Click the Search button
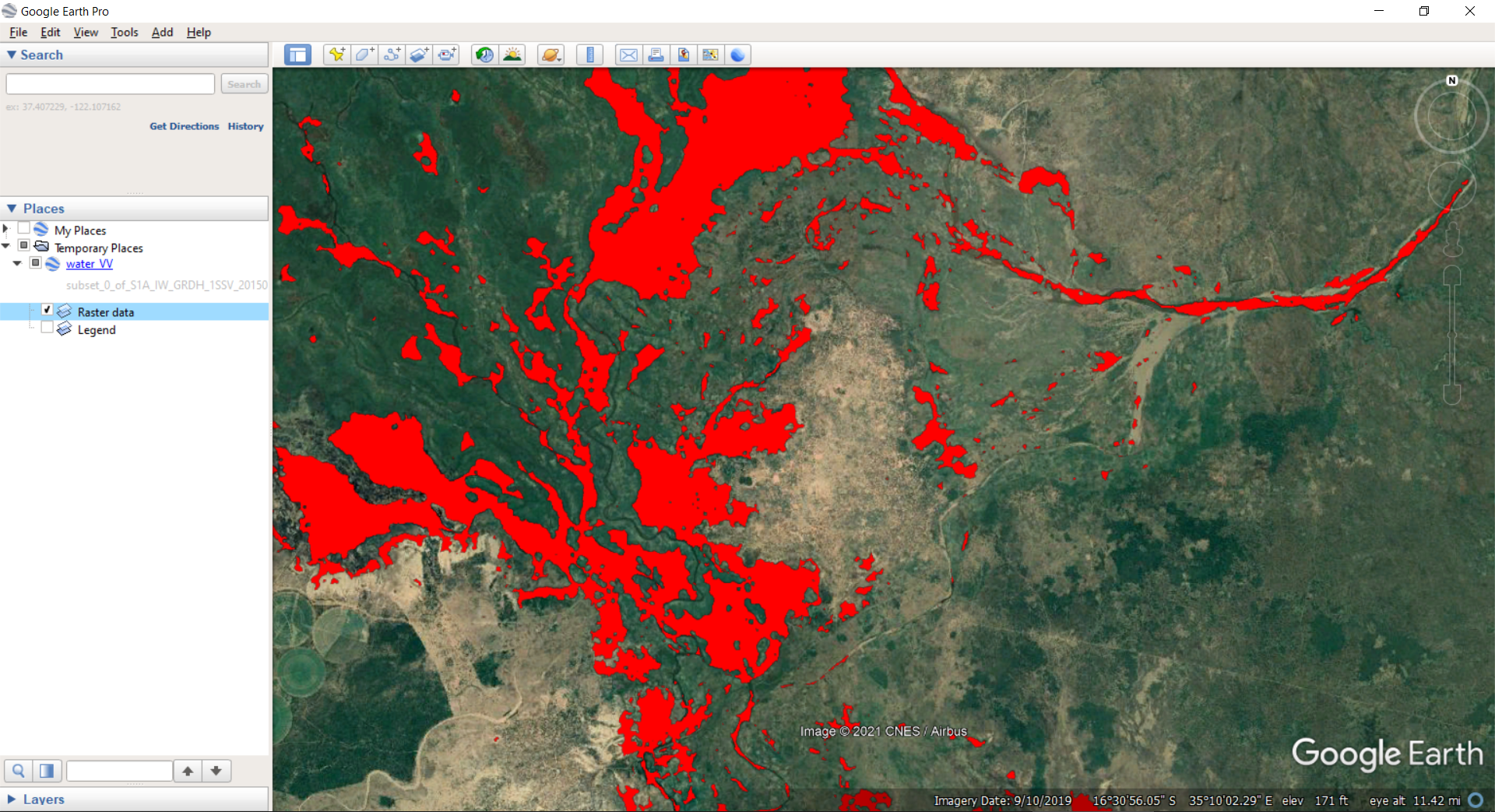The image size is (1495, 812). [x=244, y=84]
